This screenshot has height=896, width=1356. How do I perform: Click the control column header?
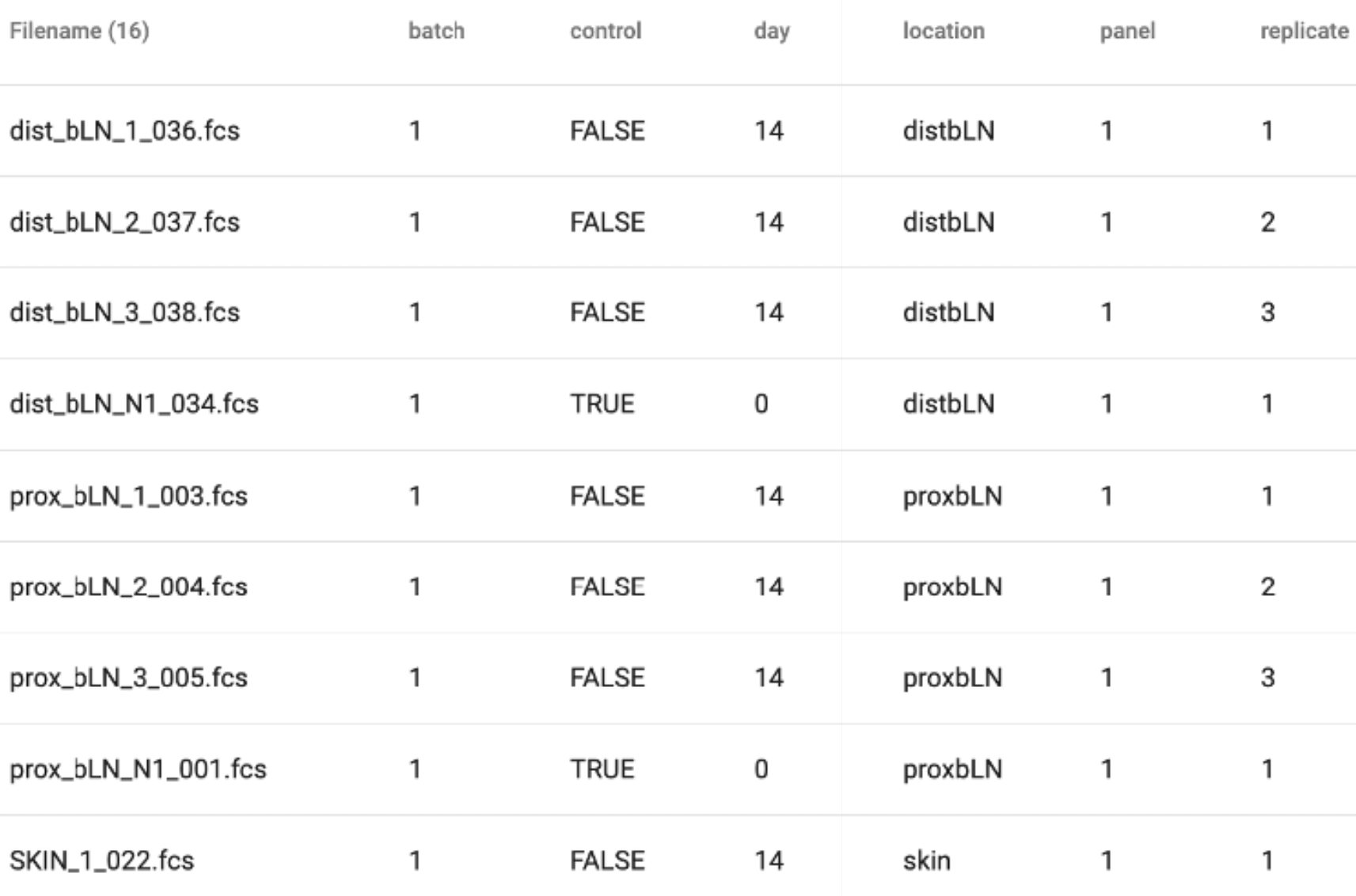(x=606, y=31)
